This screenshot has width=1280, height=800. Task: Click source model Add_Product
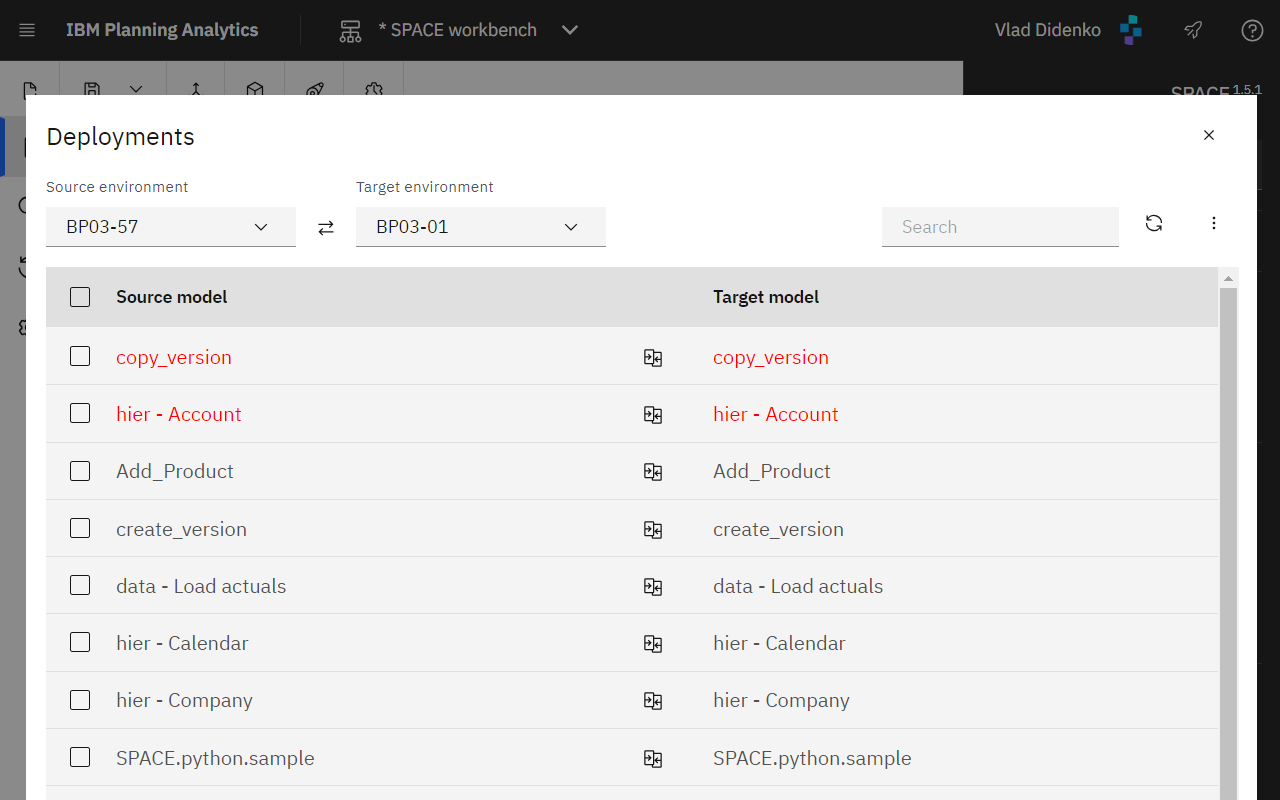(x=175, y=471)
